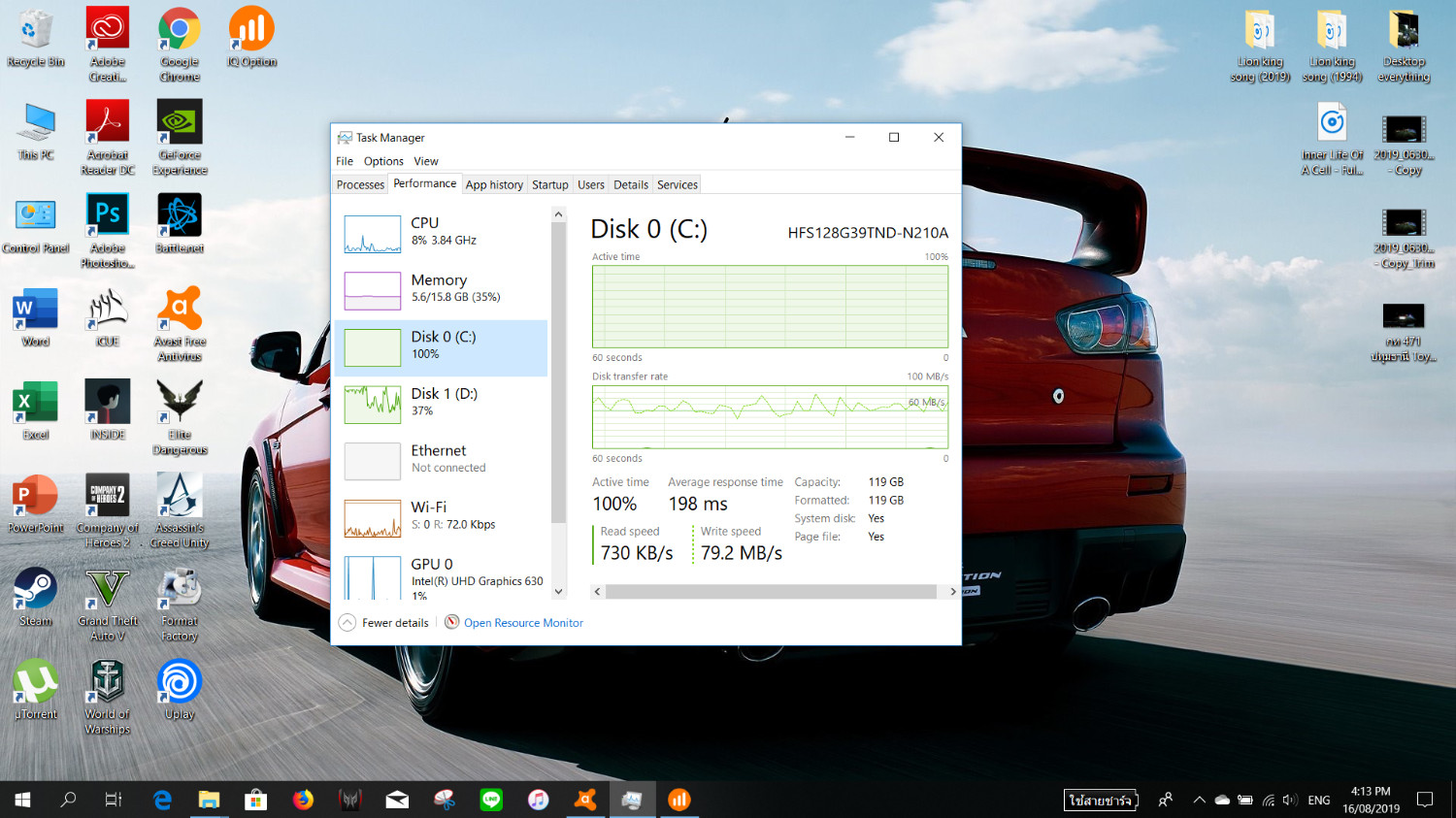
Task: Select Steam desktop icon
Action: coord(36,598)
